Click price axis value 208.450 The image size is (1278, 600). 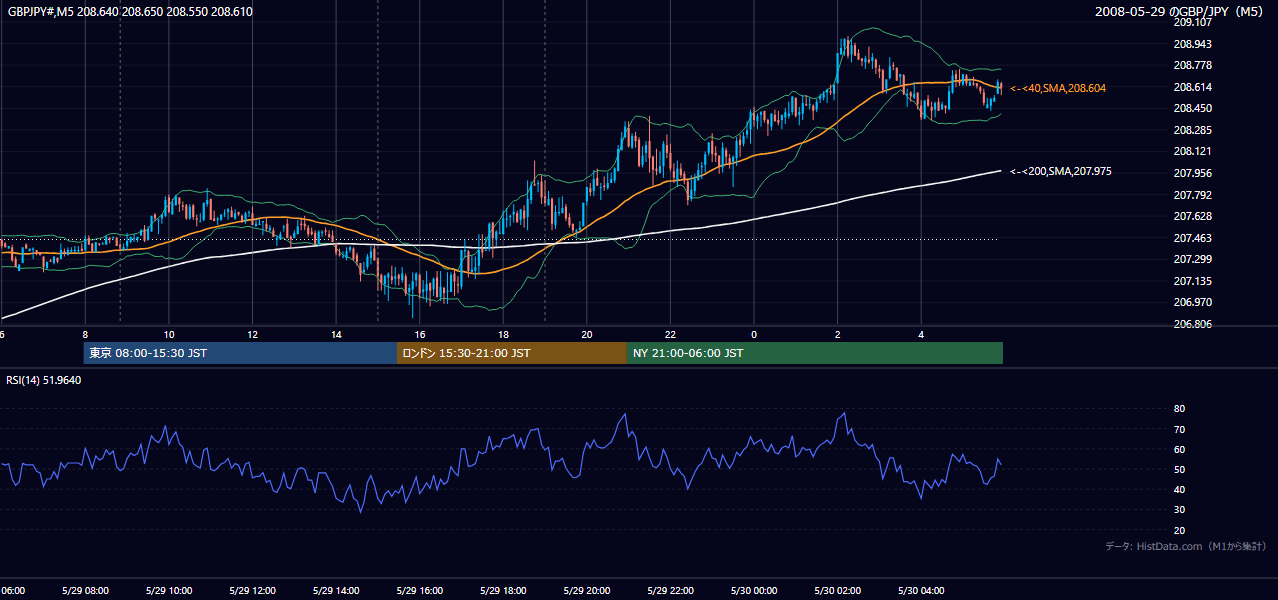[1192, 108]
